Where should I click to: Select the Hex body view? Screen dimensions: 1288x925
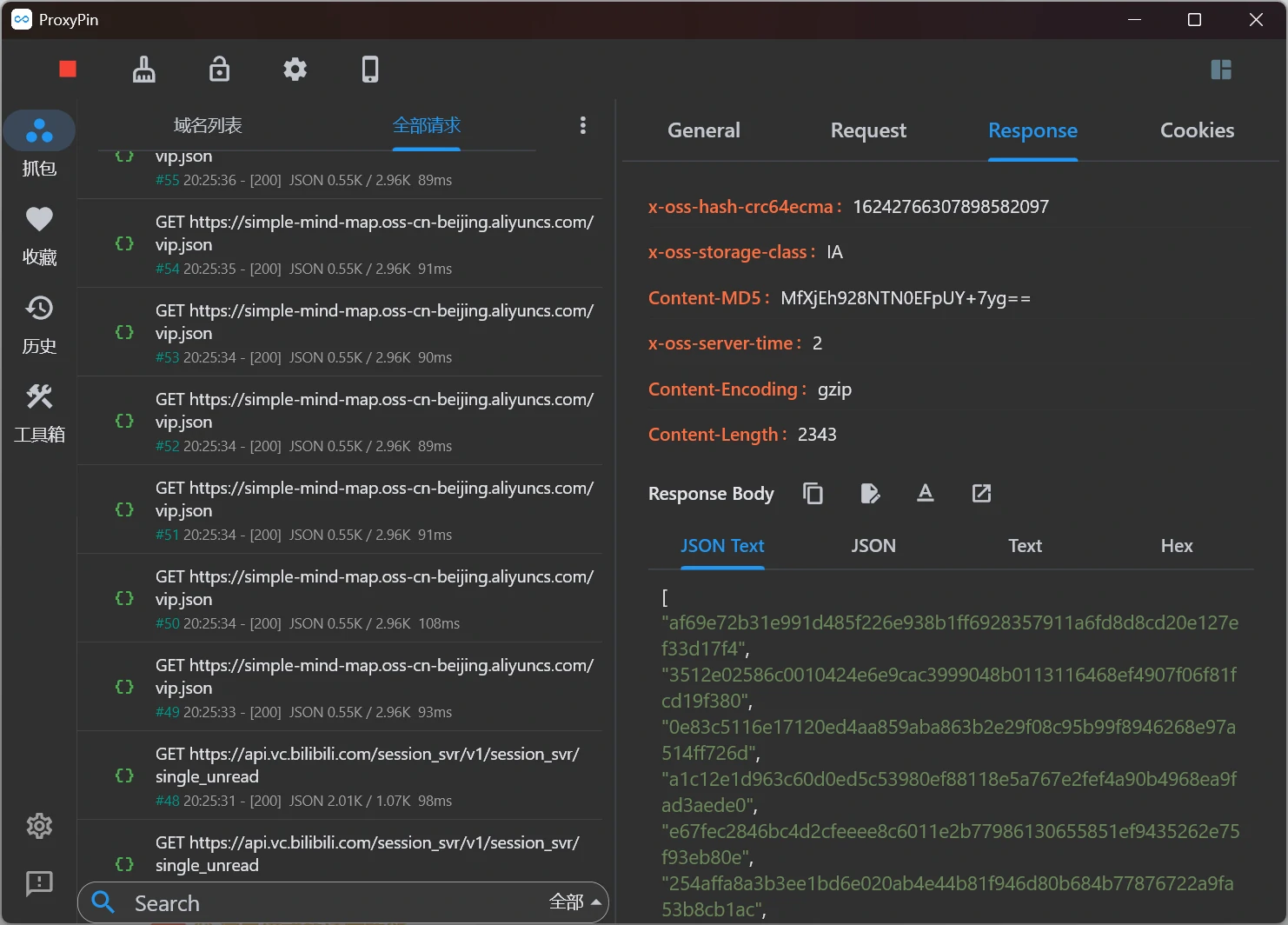pos(1177,546)
